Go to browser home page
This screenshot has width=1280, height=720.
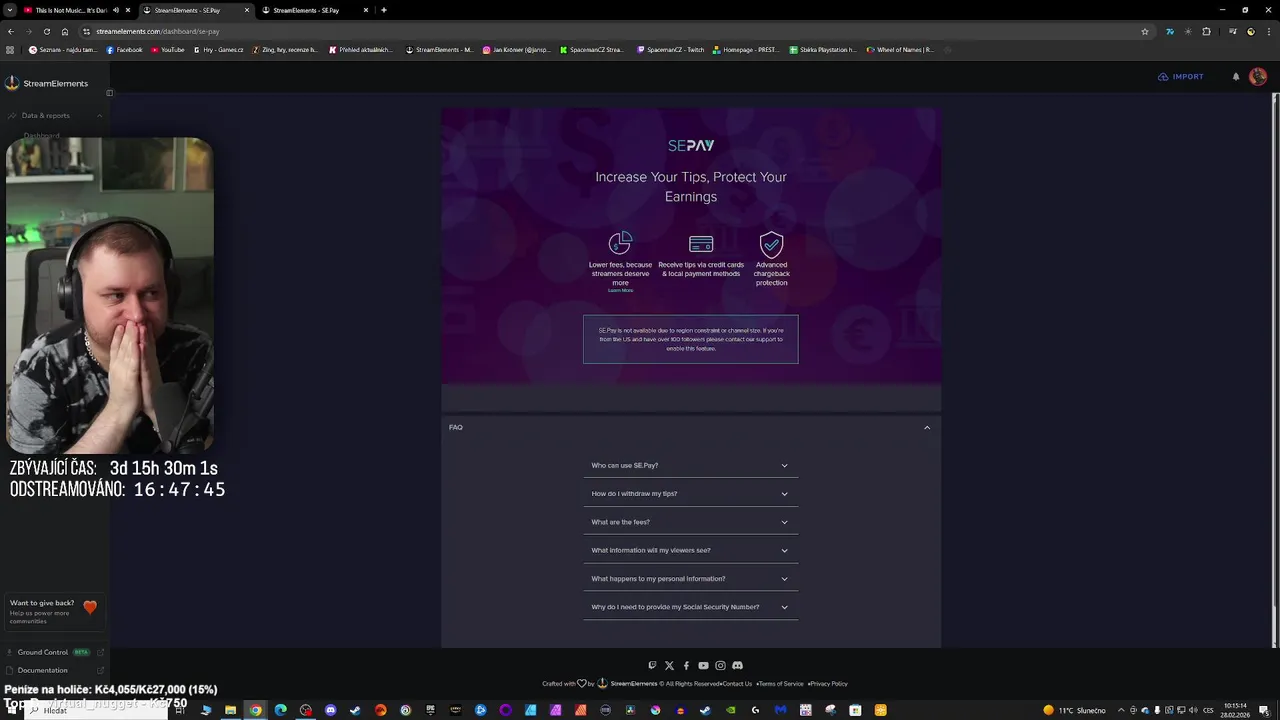tap(65, 31)
